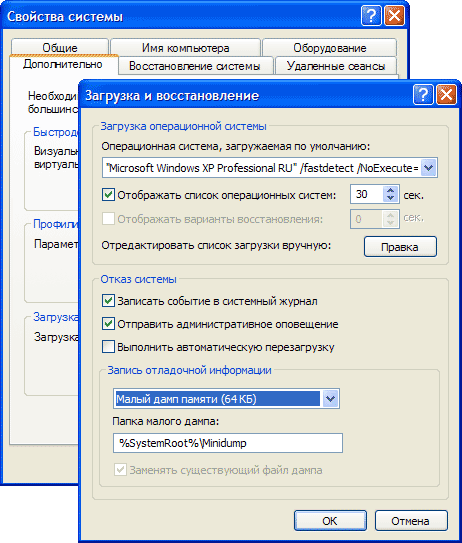
Task: Click the Запись отладочной информации label
Action: point(189,370)
